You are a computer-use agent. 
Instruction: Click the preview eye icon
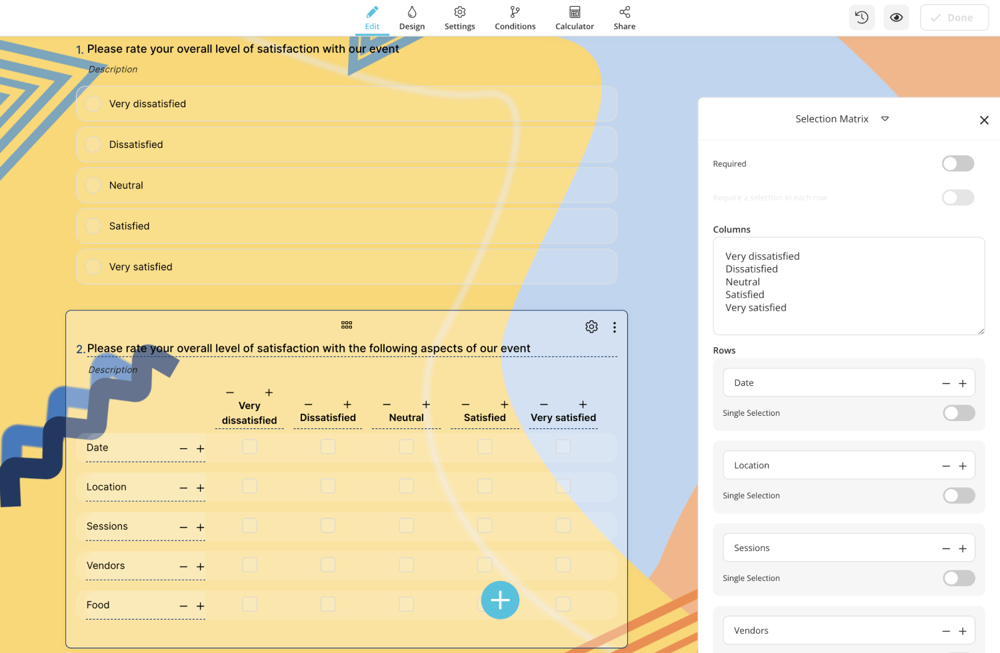coord(896,17)
